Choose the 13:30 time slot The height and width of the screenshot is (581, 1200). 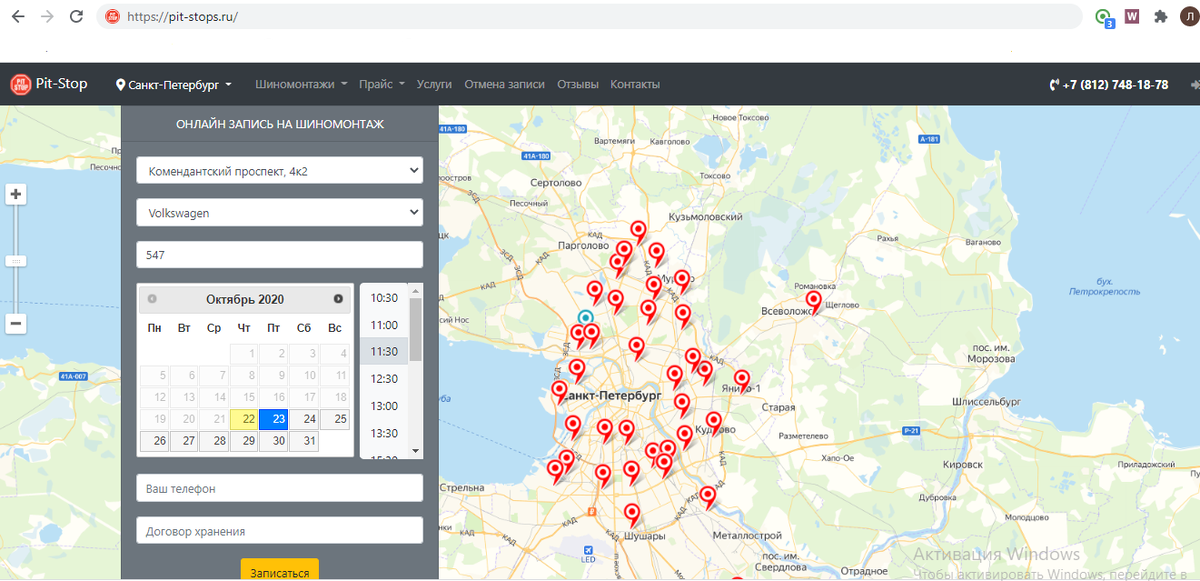pyautogui.click(x=385, y=433)
